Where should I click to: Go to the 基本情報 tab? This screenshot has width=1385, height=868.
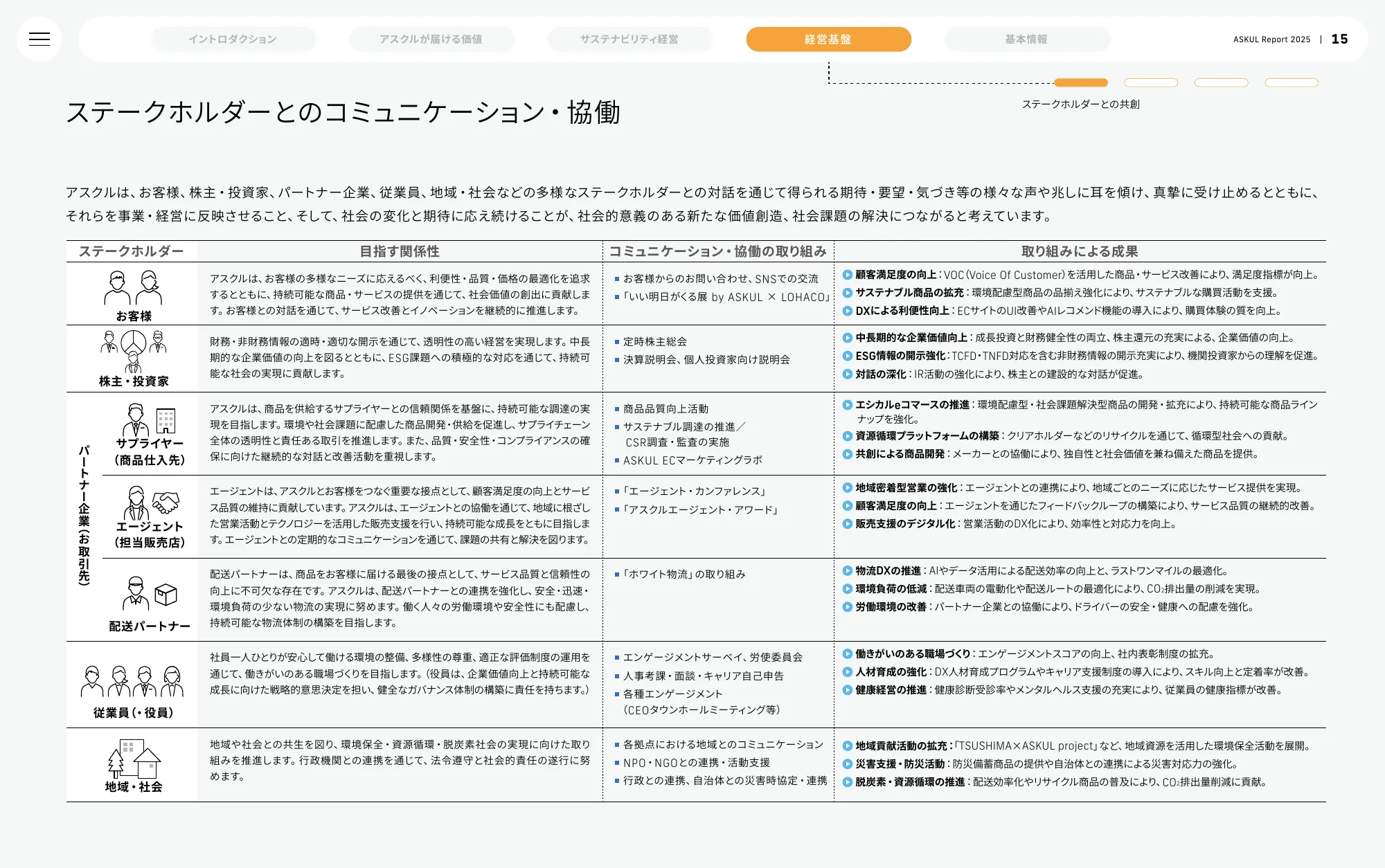(x=1026, y=39)
